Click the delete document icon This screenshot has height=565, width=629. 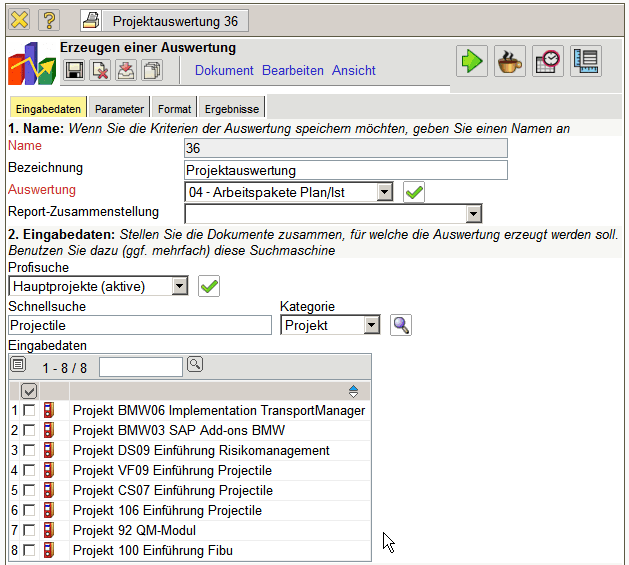coord(100,70)
